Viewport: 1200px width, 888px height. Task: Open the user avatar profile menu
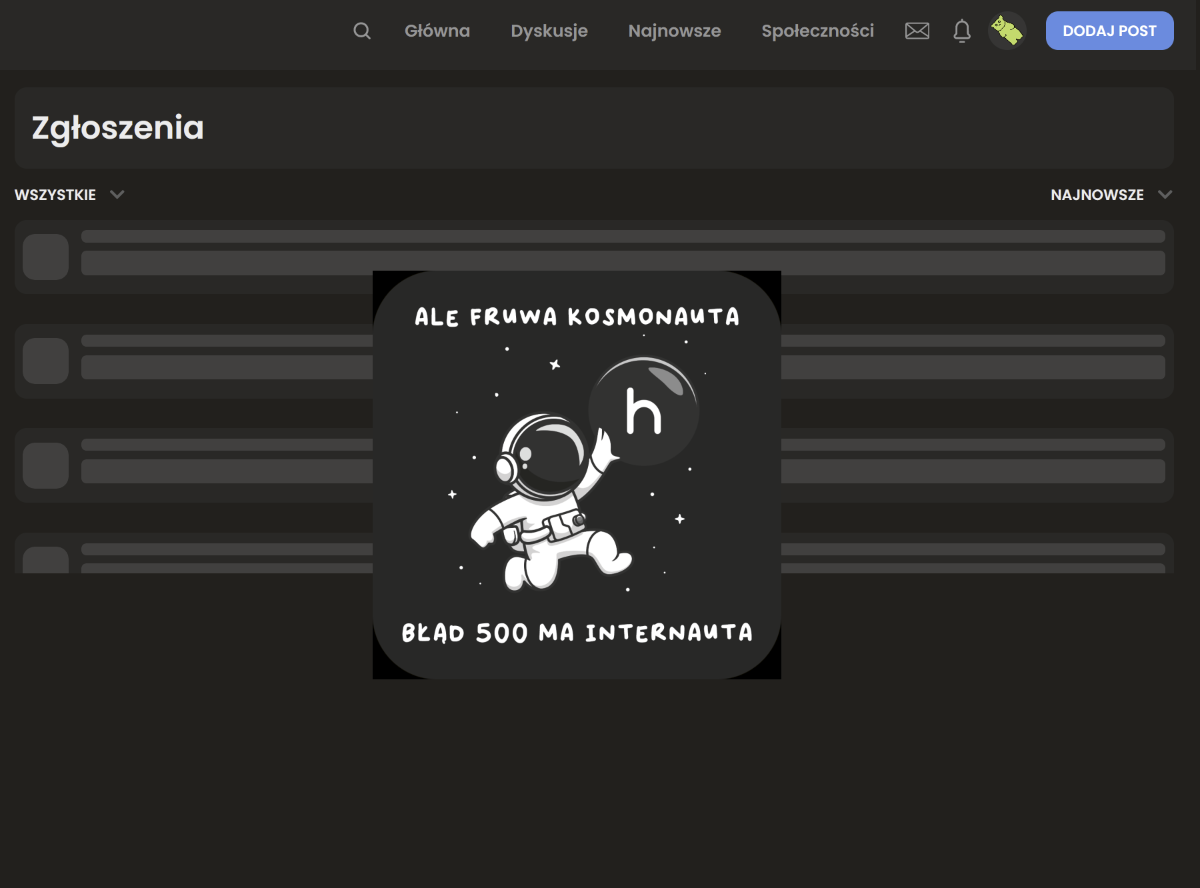click(1007, 31)
